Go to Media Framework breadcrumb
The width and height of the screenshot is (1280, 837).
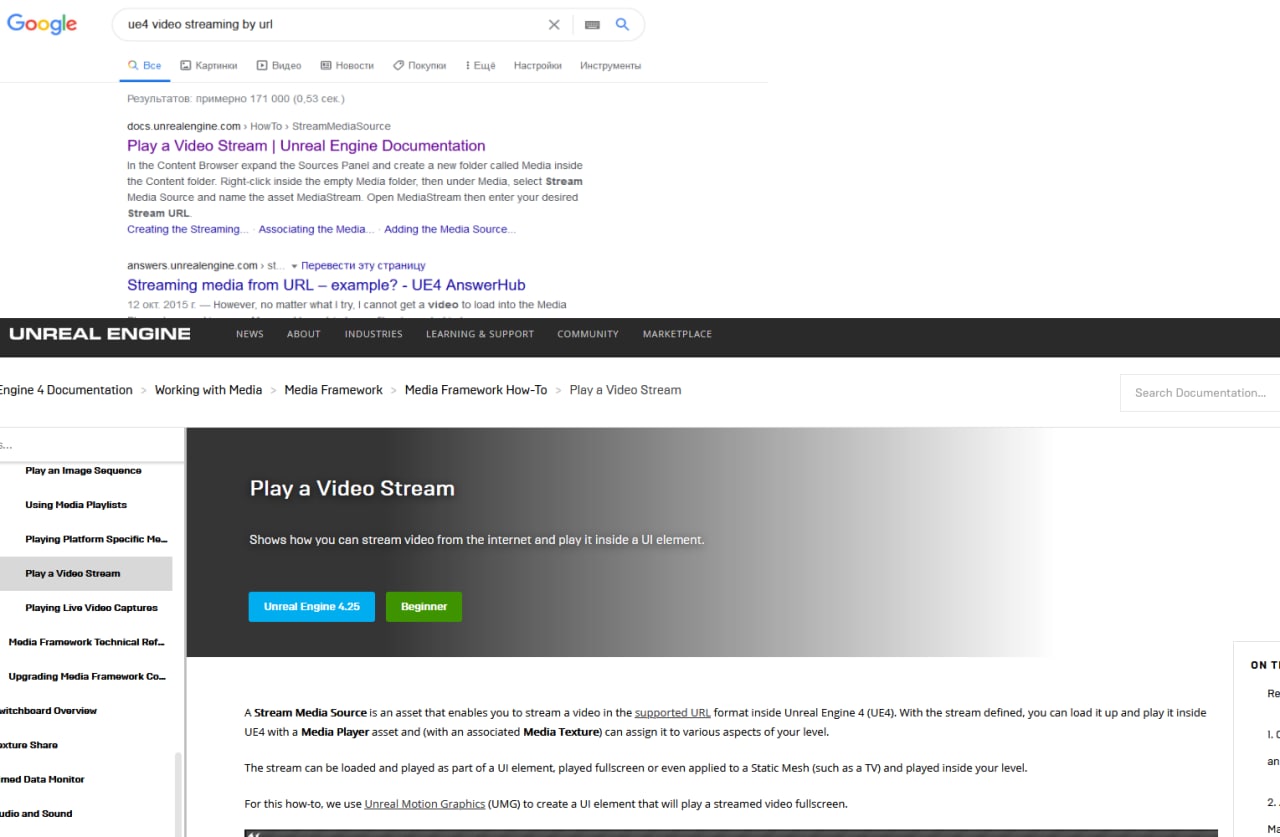(x=333, y=390)
